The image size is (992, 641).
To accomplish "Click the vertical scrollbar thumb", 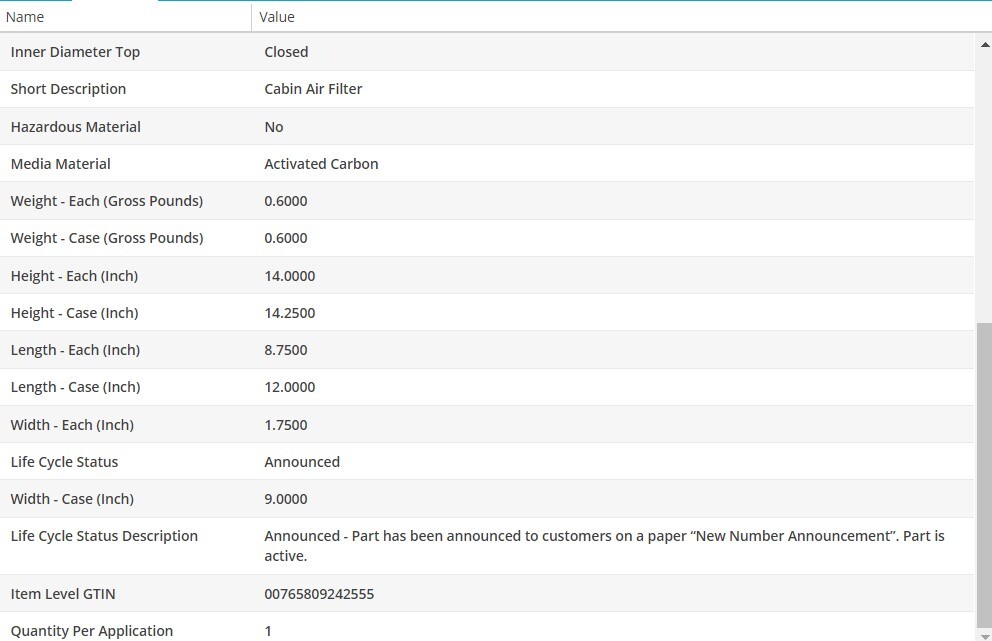I will pyautogui.click(x=984, y=476).
